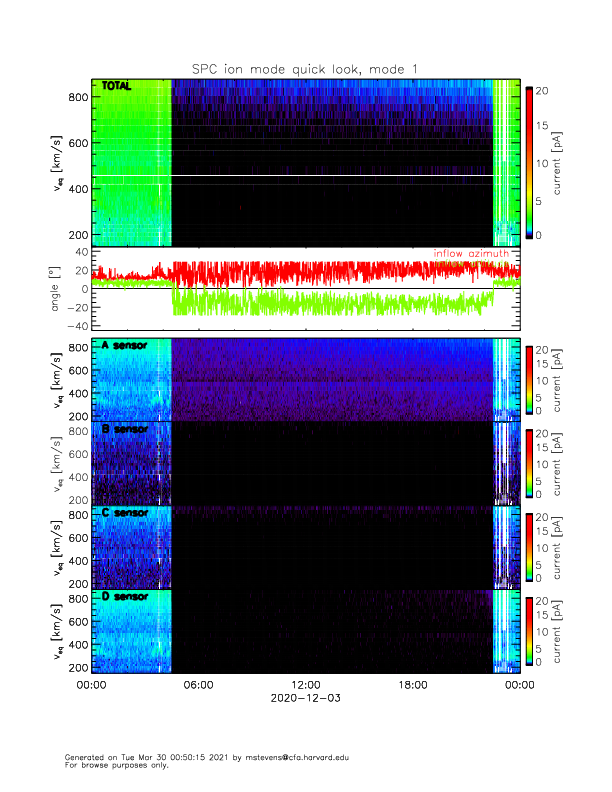The image size is (612, 792).
Task: Click the 'C sensor' panel label
Action: (x=124, y=513)
